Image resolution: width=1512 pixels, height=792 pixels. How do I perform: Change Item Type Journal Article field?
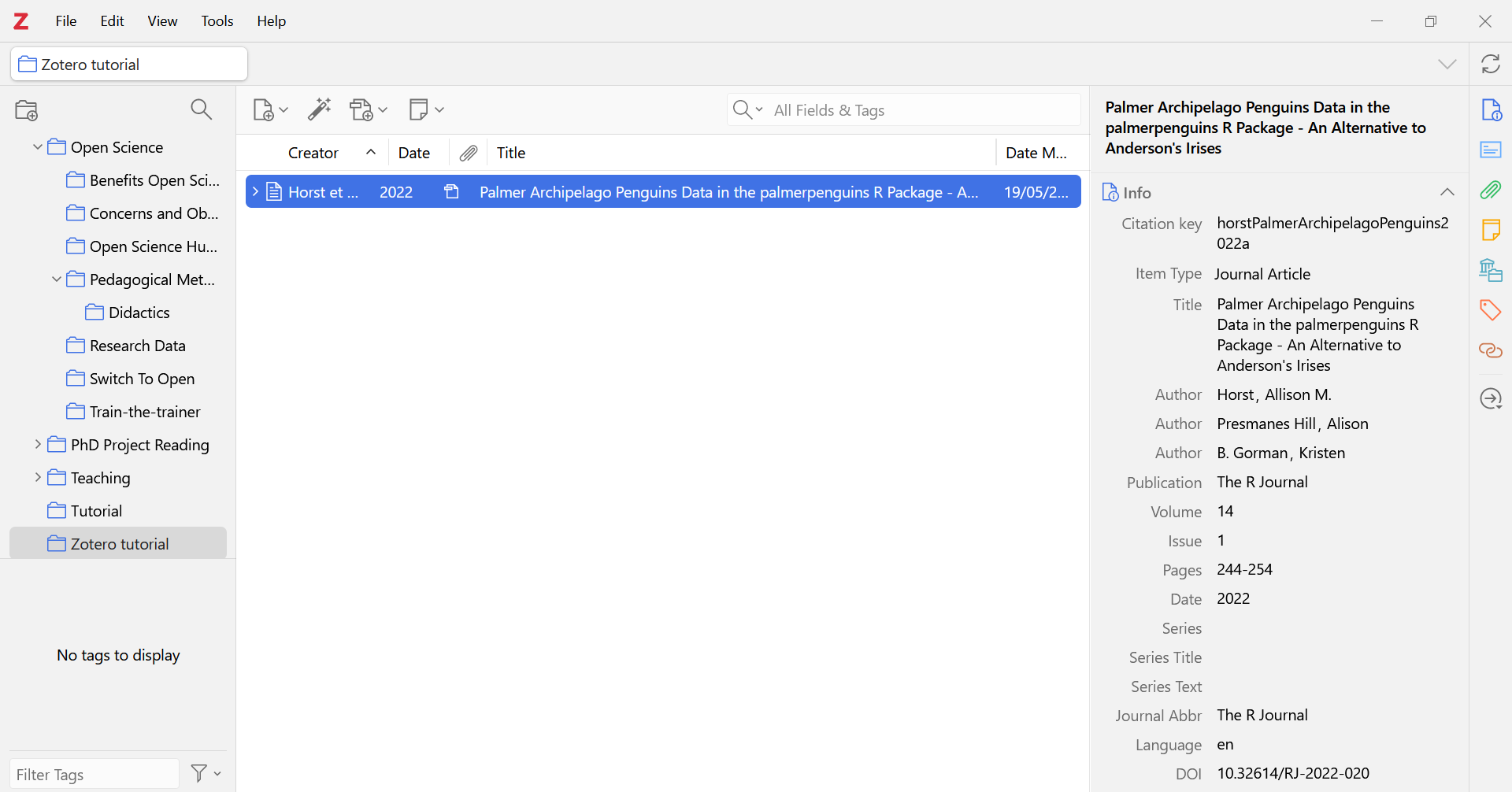click(x=1263, y=274)
